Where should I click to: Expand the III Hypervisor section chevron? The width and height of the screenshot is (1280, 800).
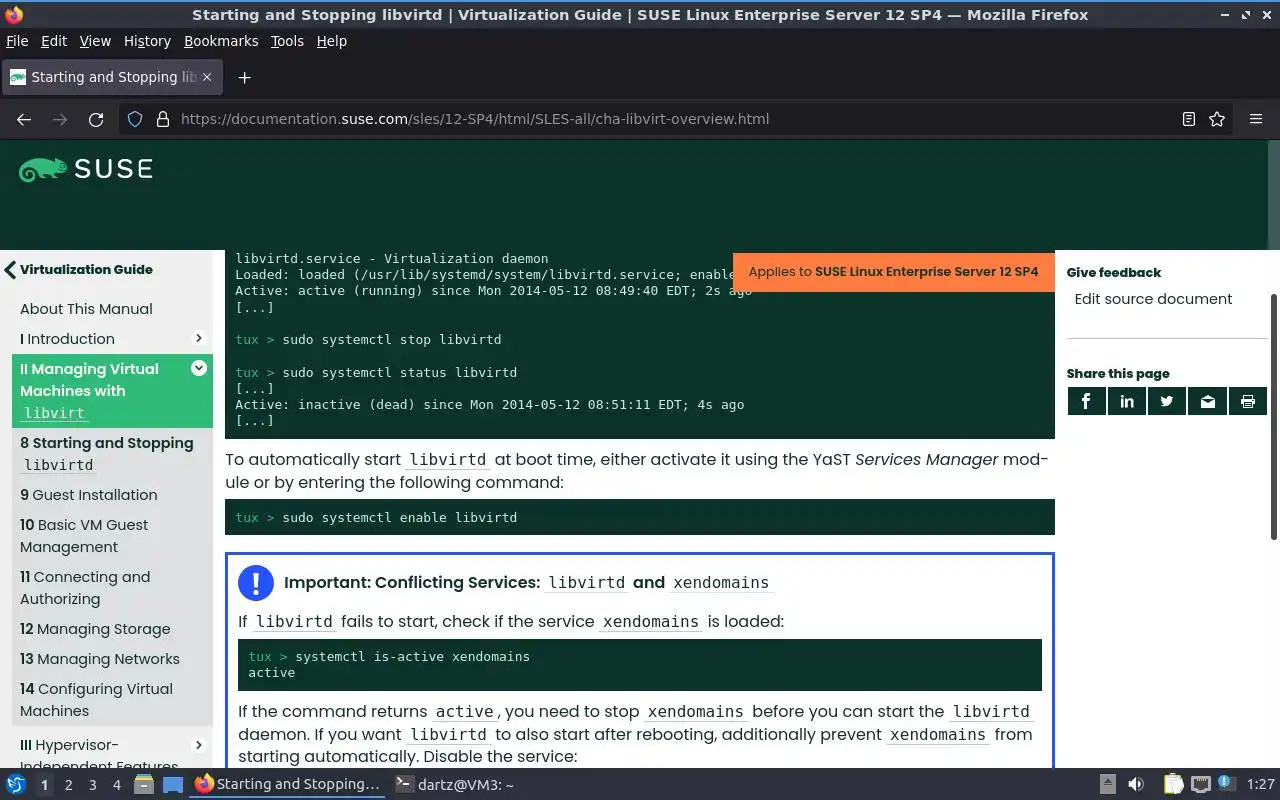pos(198,744)
